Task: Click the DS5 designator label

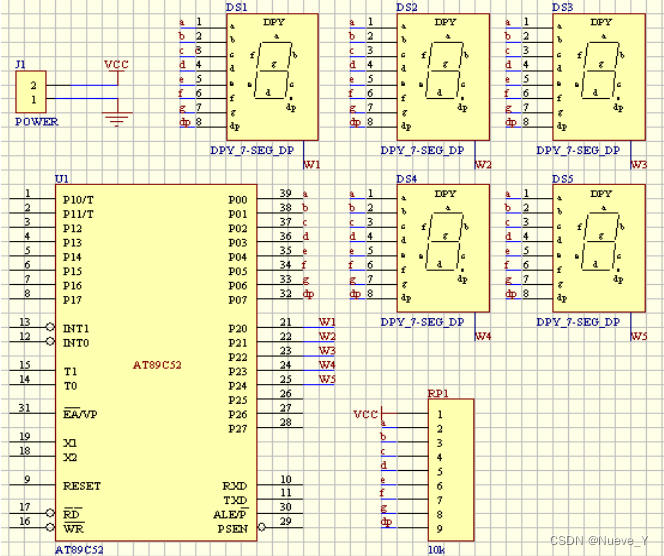Action: coord(562,179)
